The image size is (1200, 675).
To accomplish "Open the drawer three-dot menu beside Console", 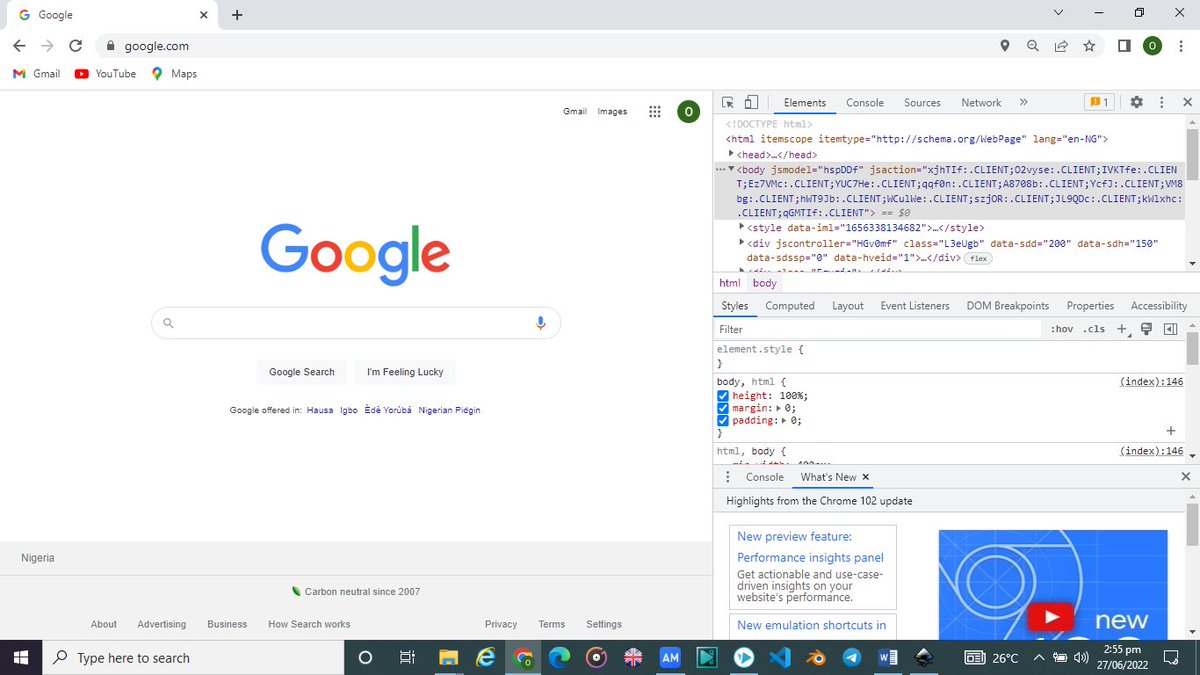I will 727,477.
